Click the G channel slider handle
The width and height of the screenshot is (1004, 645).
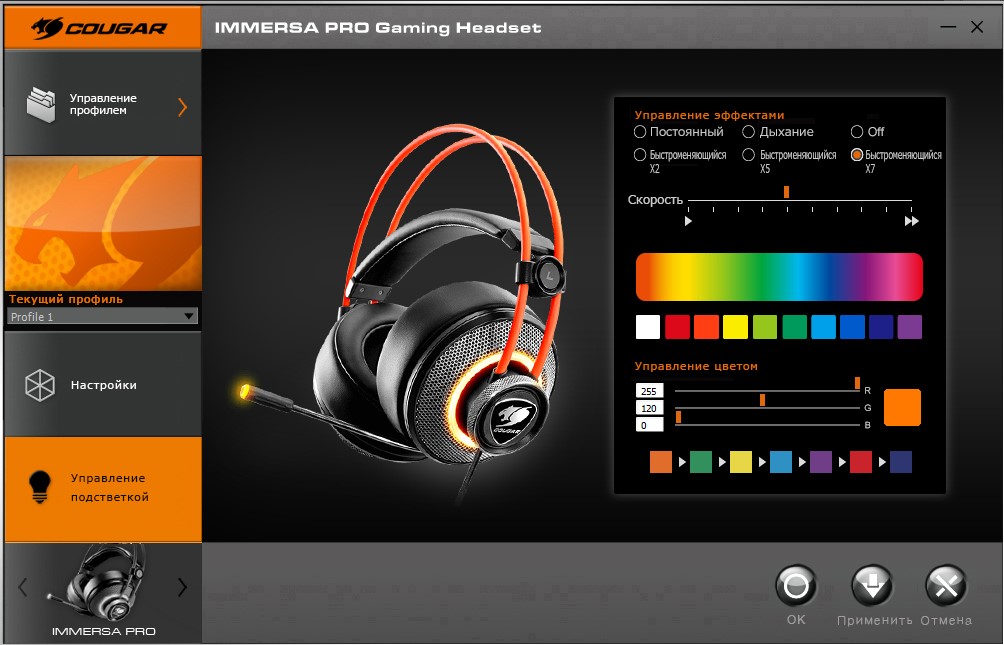762,400
